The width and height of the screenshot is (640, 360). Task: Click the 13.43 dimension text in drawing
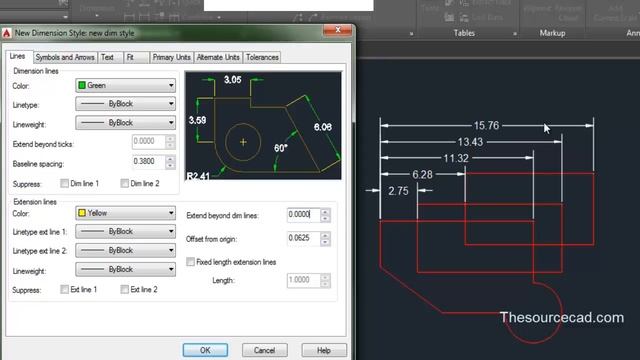point(470,142)
